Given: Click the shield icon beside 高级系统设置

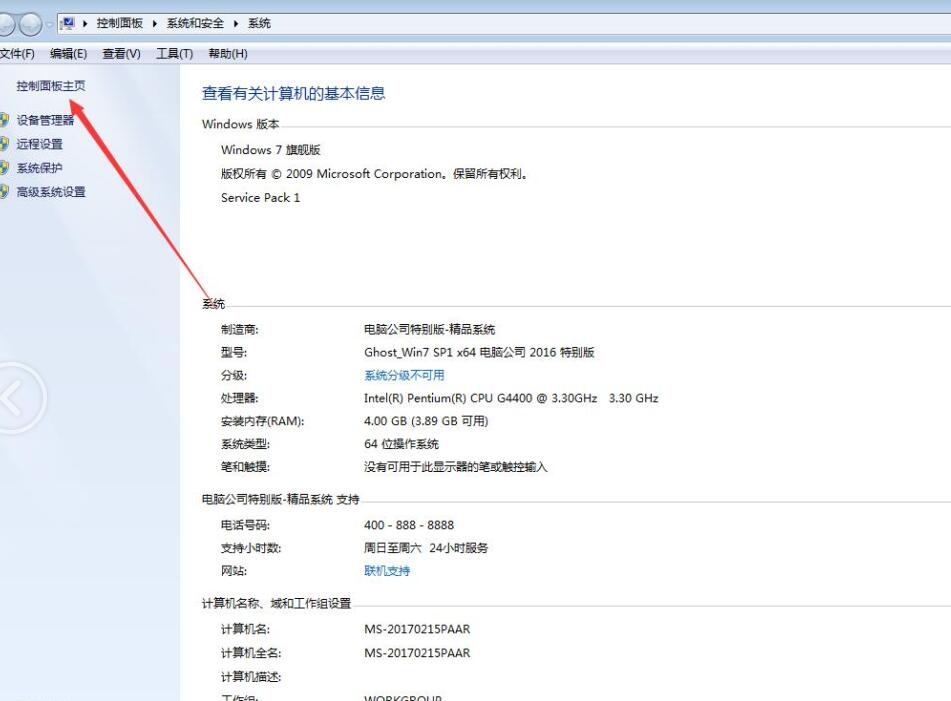Looking at the screenshot, I should [x=4, y=192].
